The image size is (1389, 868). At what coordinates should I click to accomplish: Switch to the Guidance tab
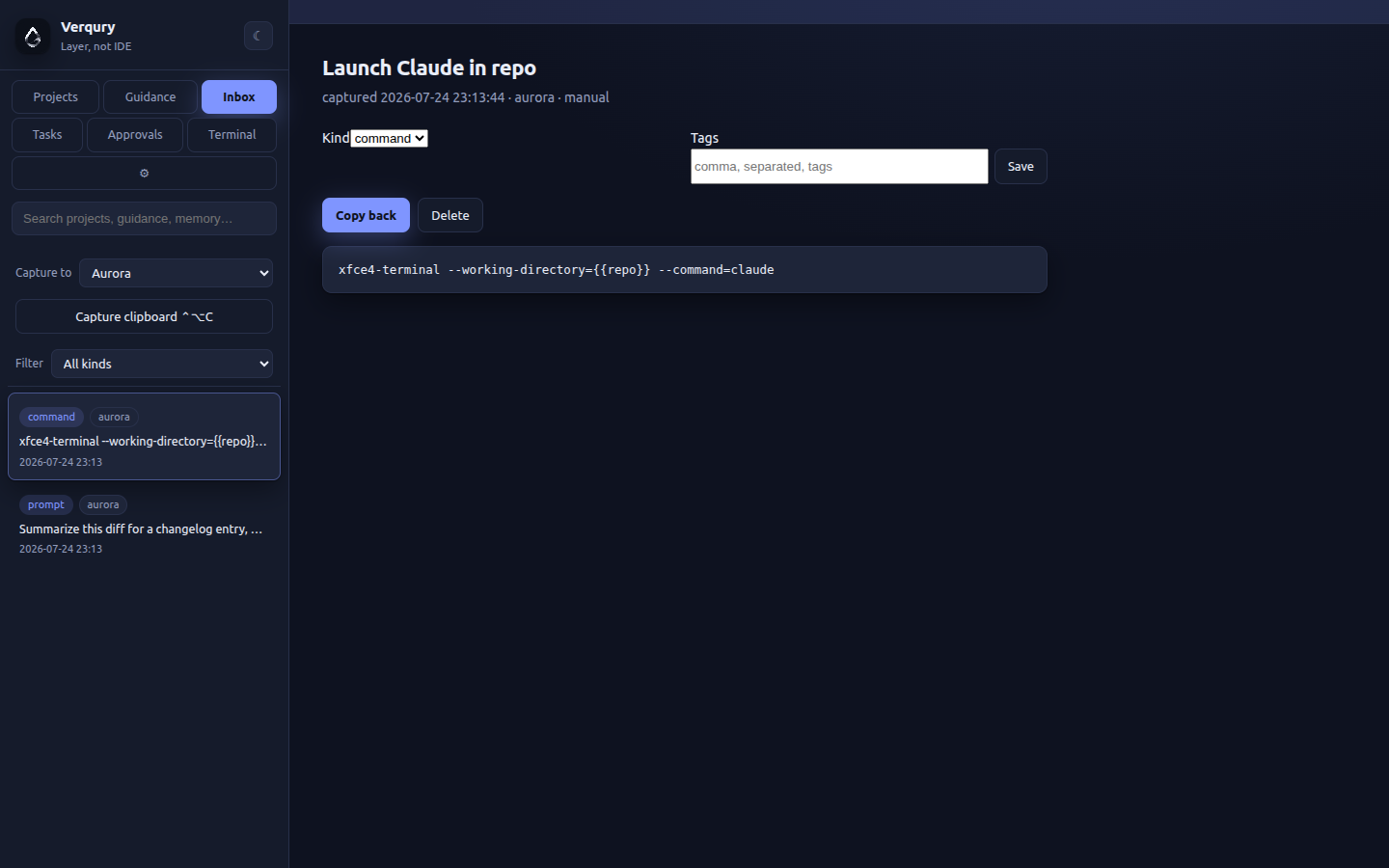[x=150, y=97]
